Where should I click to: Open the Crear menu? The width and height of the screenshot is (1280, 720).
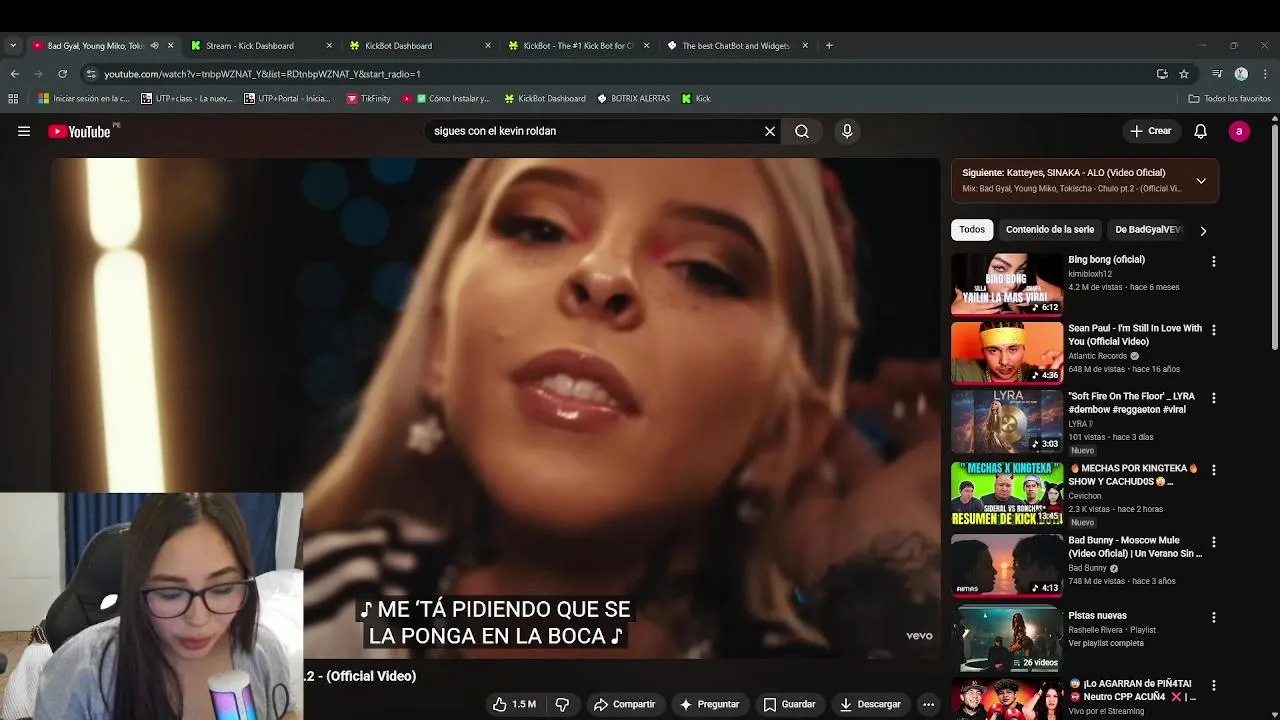click(1150, 131)
